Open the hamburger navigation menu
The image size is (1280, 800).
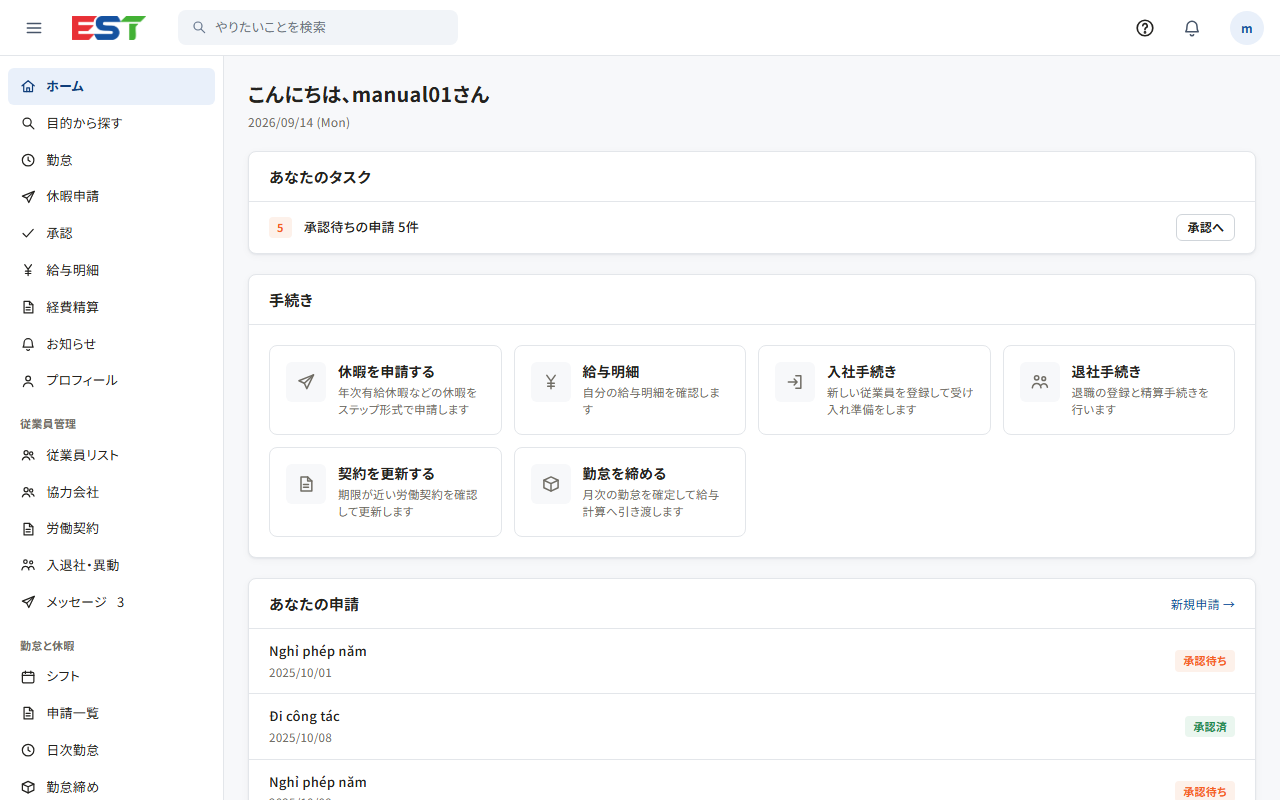pos(34,28)
